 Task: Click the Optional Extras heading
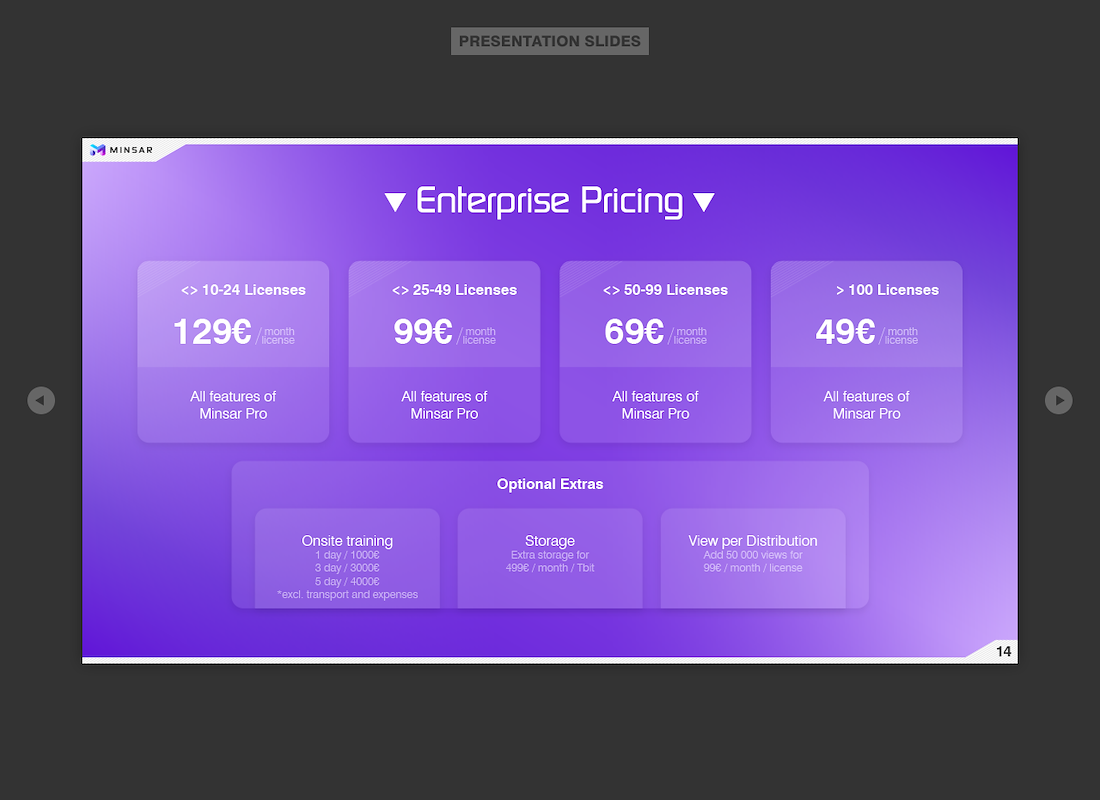click(550, 484)
